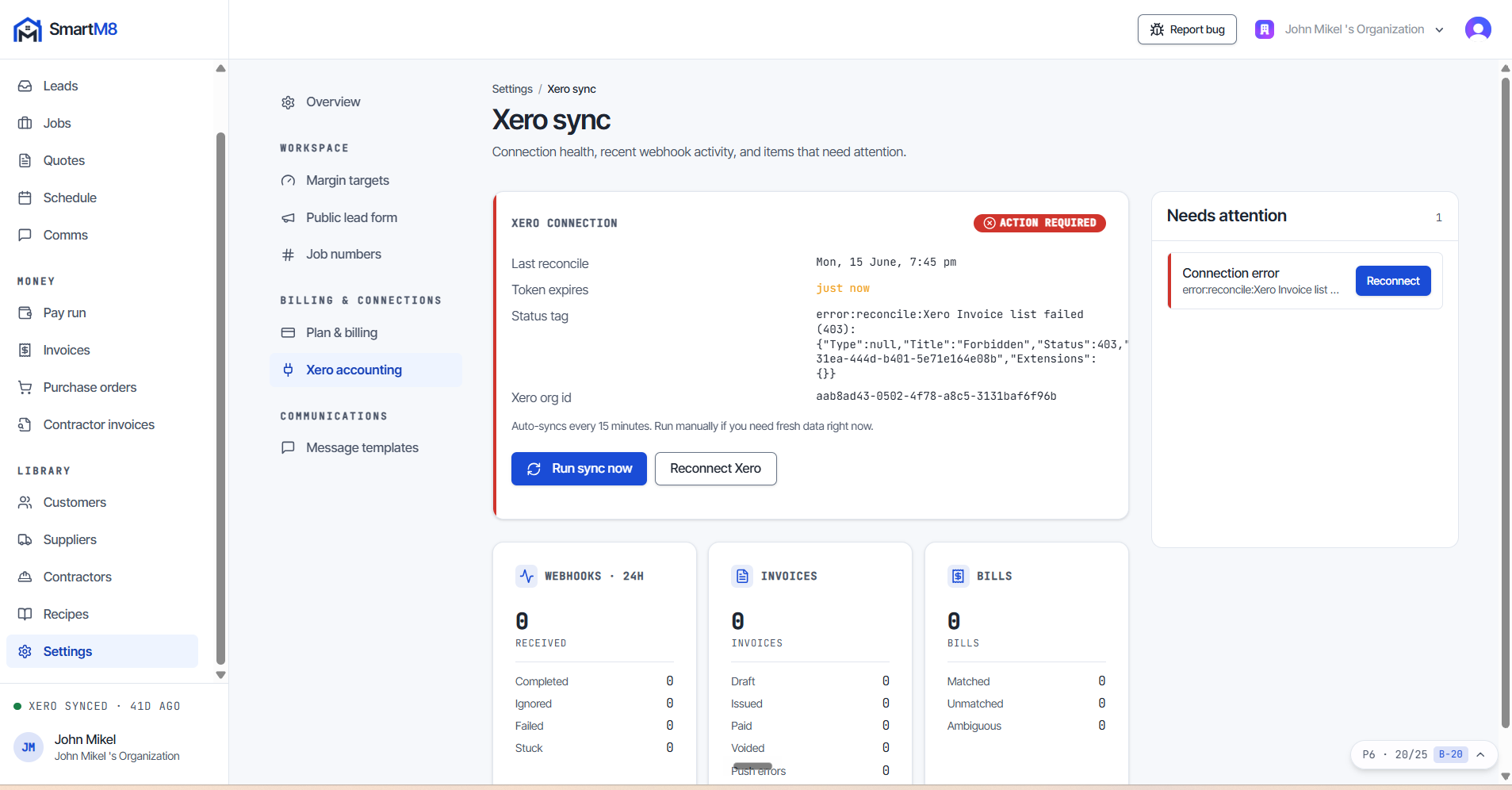Click the Message templates chat icon
Screen dimensions: 1512x790
point(288,448)
